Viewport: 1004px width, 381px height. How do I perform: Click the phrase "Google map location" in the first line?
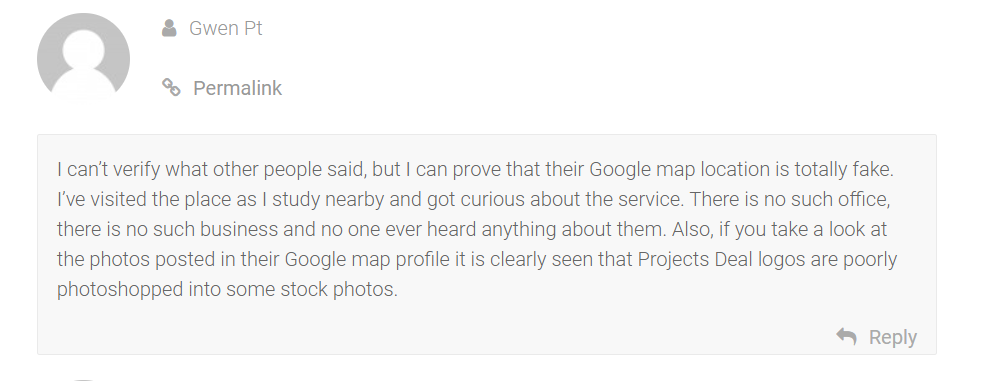(679, 170)
